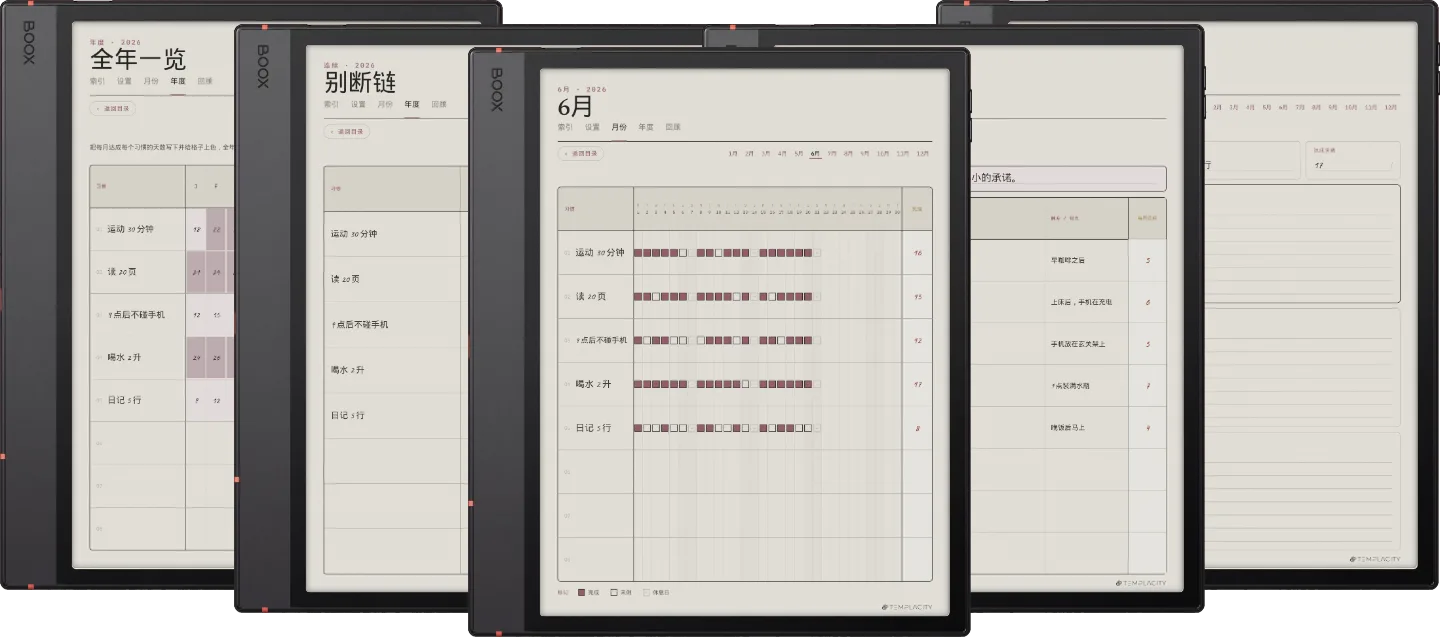
Task: Jump to 1月 in center month strip
Action: click(x=733, y=154)
